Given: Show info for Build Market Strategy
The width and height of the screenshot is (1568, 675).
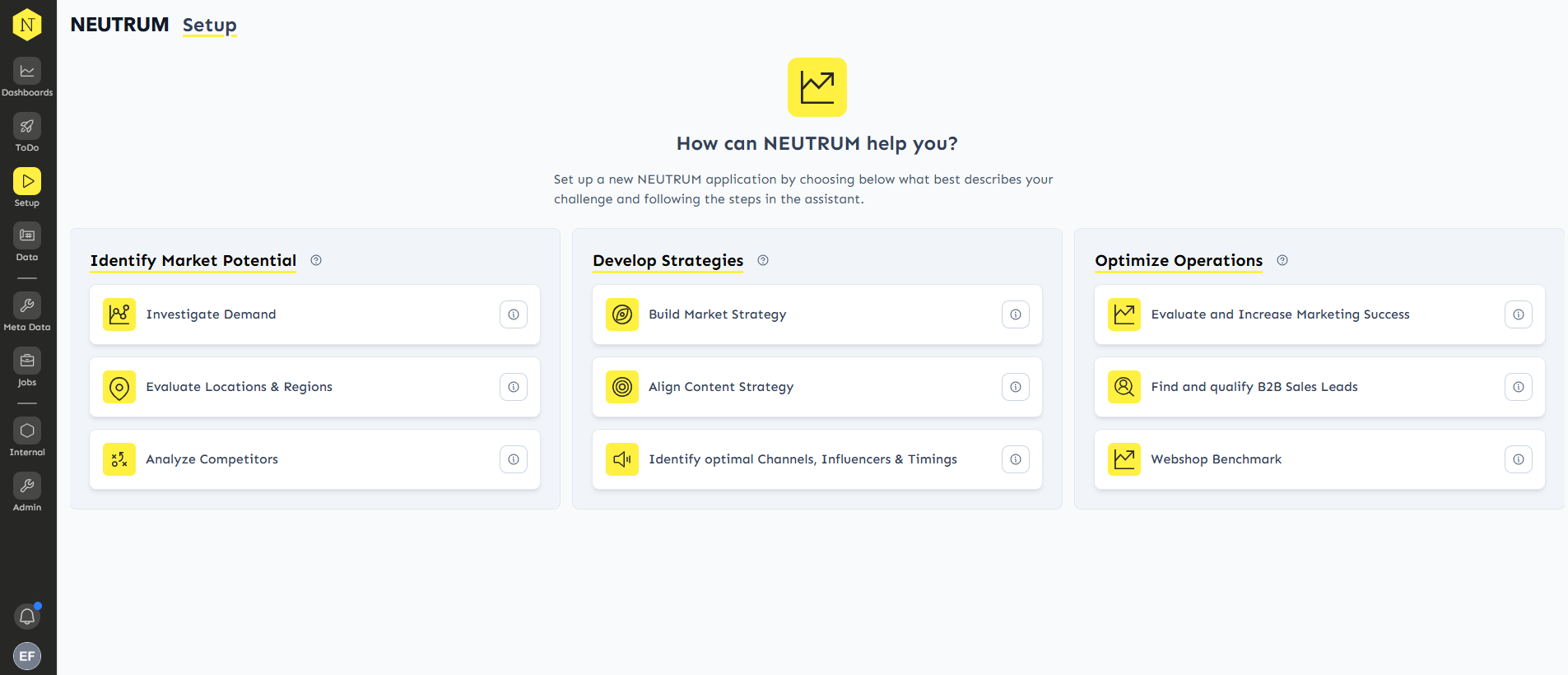Looking at the screenshot, I should coord(1016,314).
